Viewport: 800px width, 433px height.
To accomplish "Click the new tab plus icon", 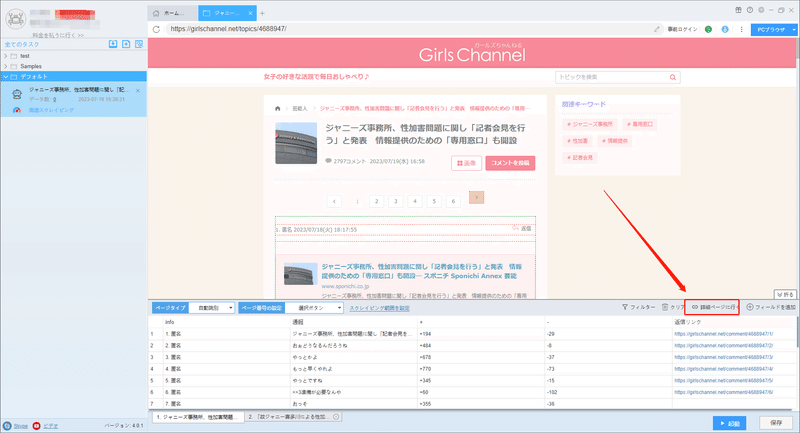I will pyautogui.click(x=262, y=13).
